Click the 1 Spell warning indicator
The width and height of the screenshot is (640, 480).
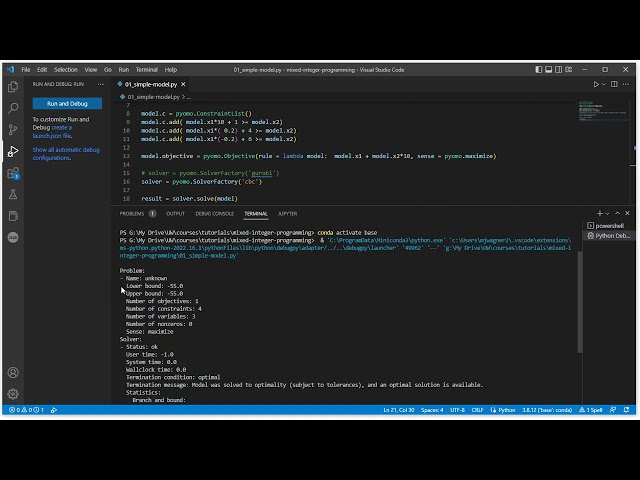tap(590, 410)
